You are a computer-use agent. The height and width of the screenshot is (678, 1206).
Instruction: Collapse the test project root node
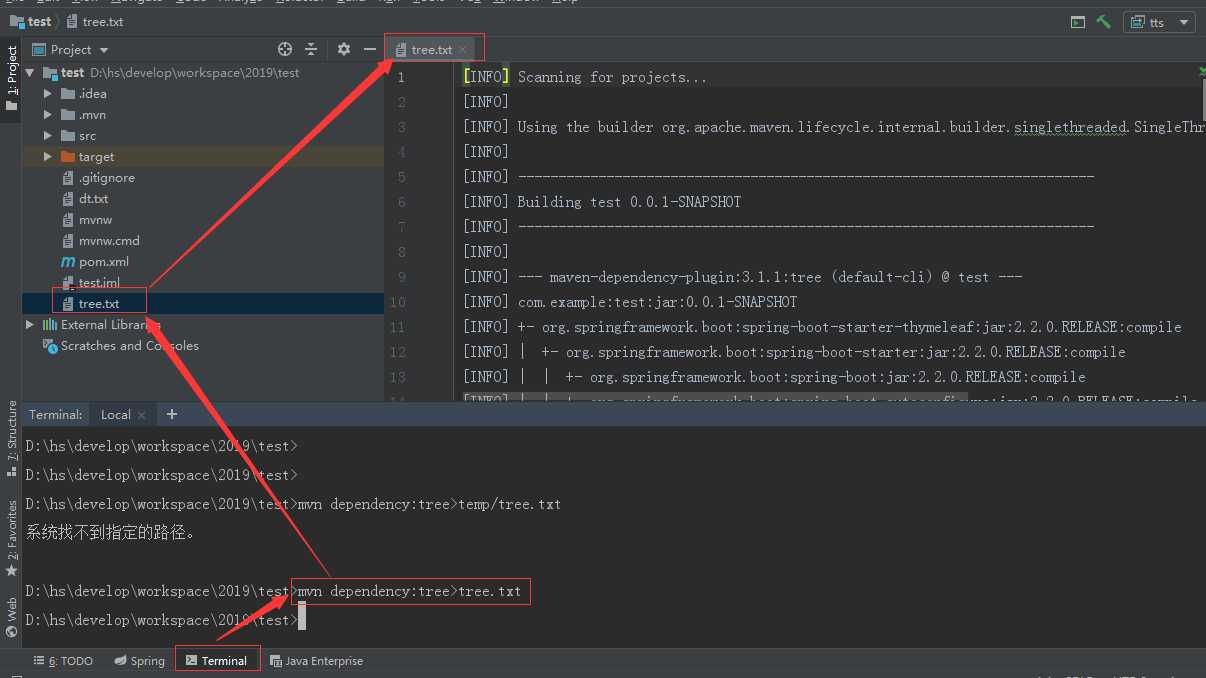(x=31, y=72)
